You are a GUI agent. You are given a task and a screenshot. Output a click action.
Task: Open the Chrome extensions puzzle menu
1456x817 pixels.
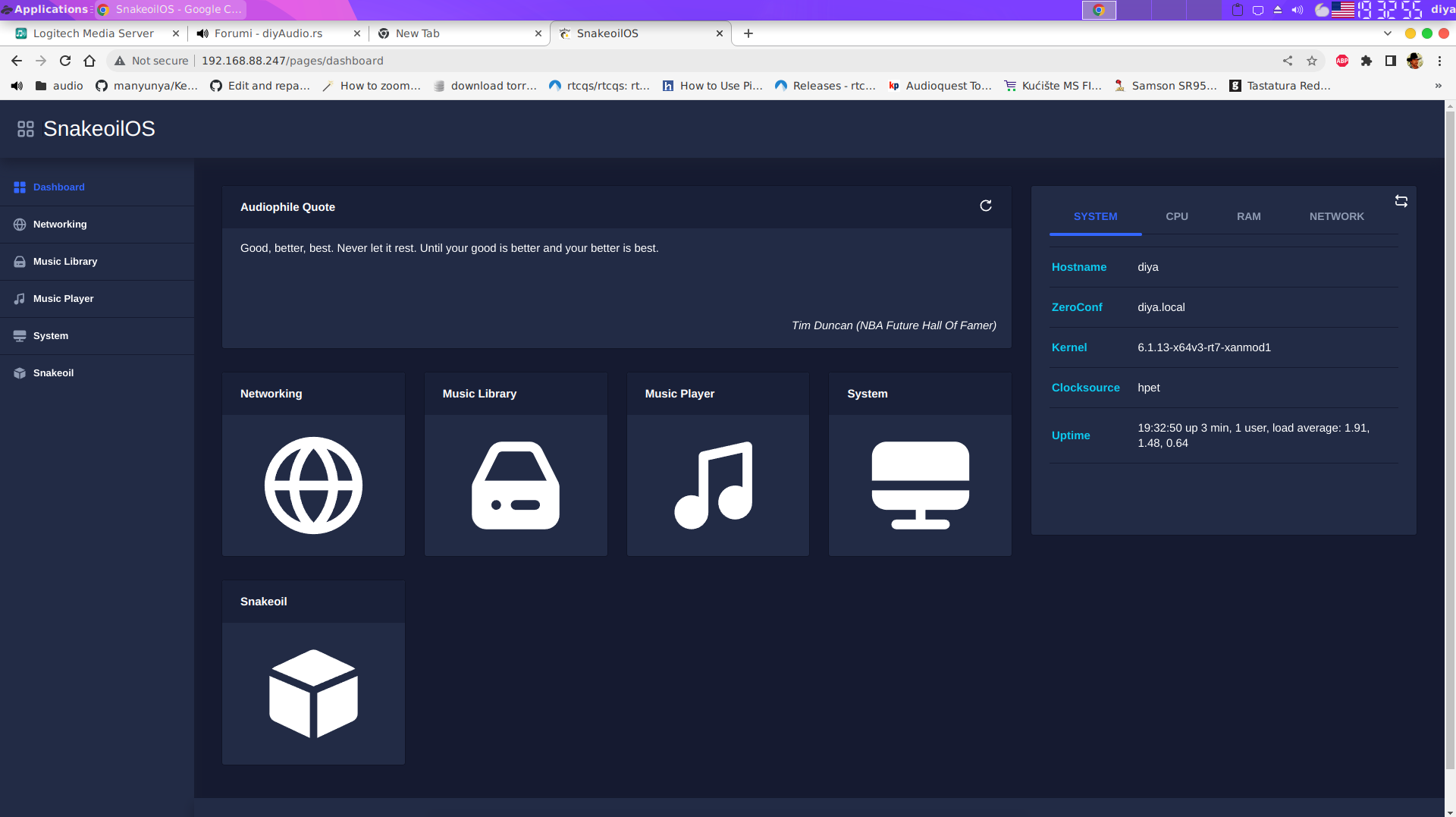(1367, 61)
